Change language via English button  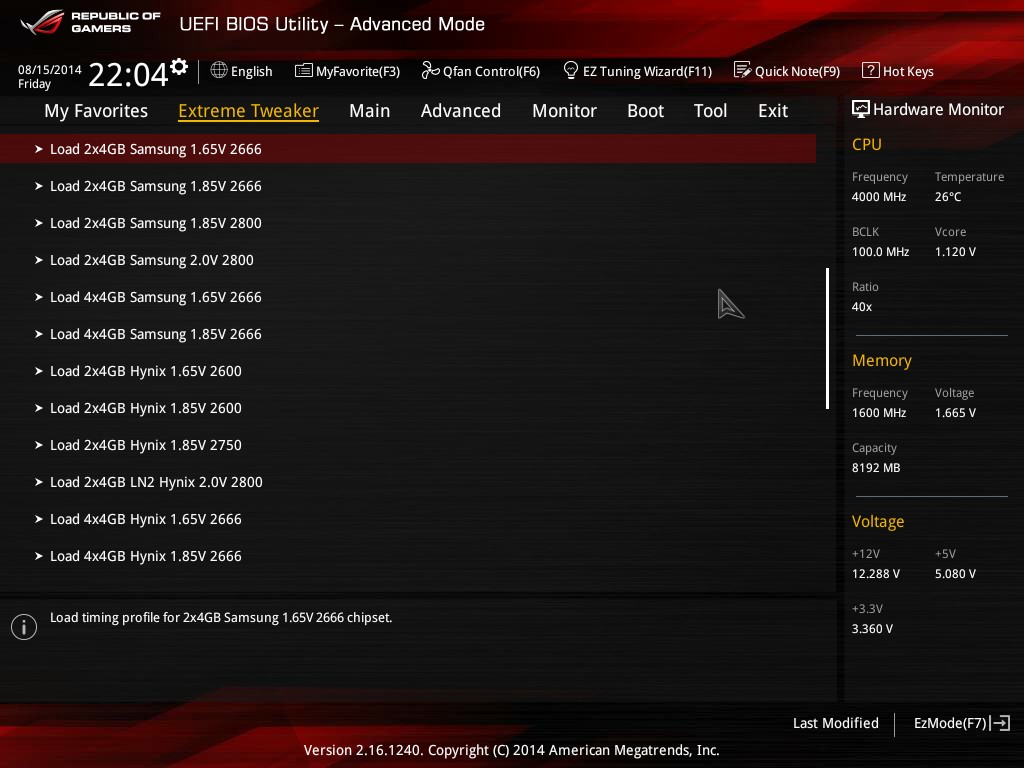coord(251,71)
